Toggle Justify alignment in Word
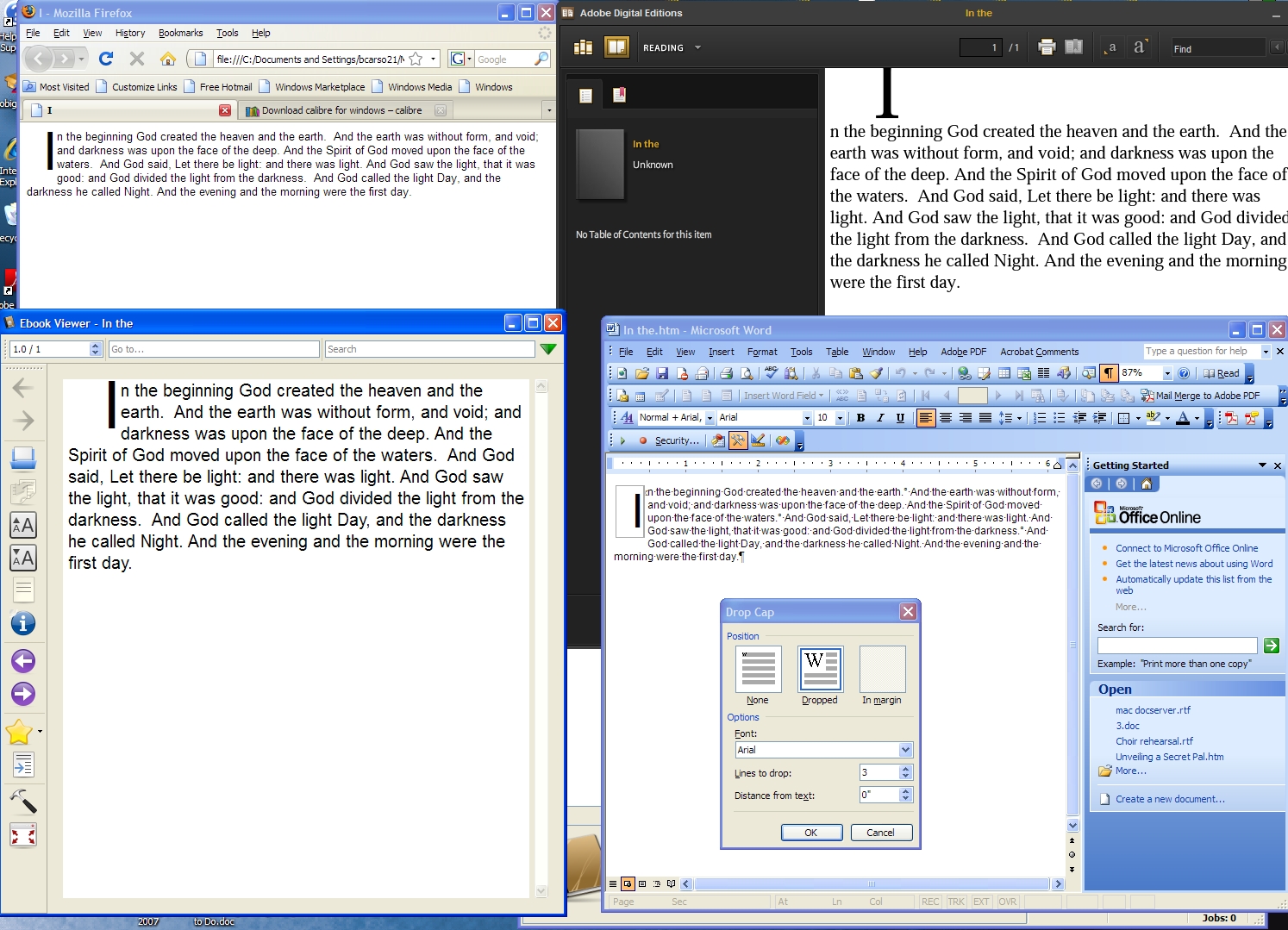The height and width of the screenshot is (930, 1288). [x=985, y=418]
